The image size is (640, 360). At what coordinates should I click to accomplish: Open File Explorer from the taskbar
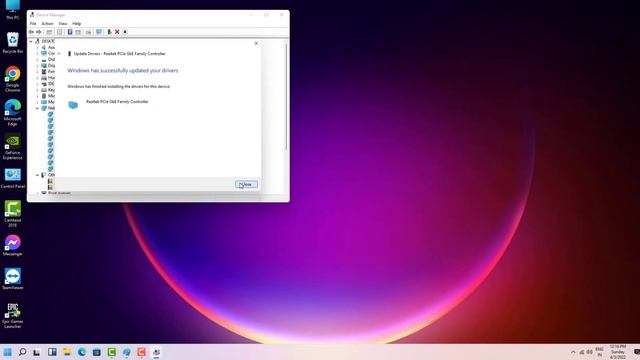67,352
